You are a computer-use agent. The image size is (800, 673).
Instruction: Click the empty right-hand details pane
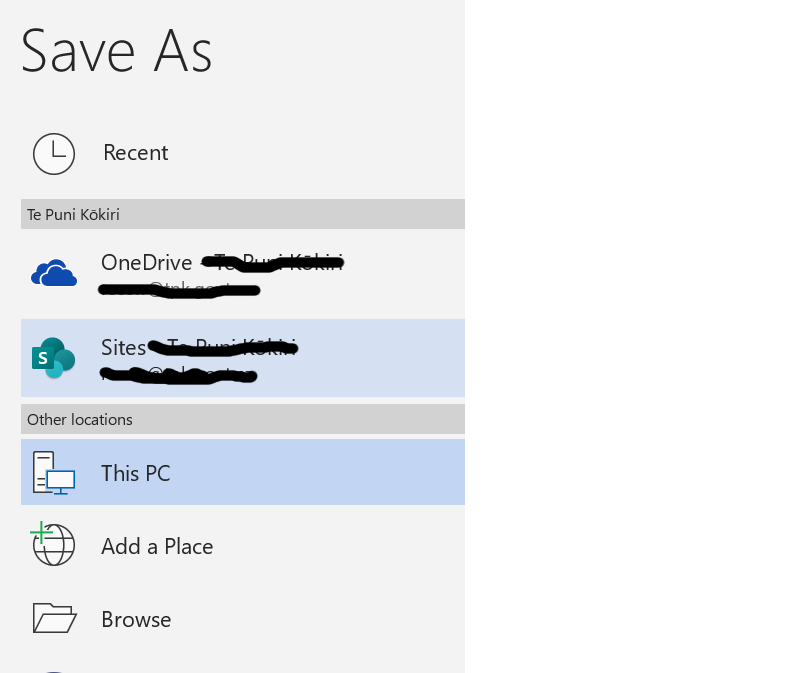[632, 336]
